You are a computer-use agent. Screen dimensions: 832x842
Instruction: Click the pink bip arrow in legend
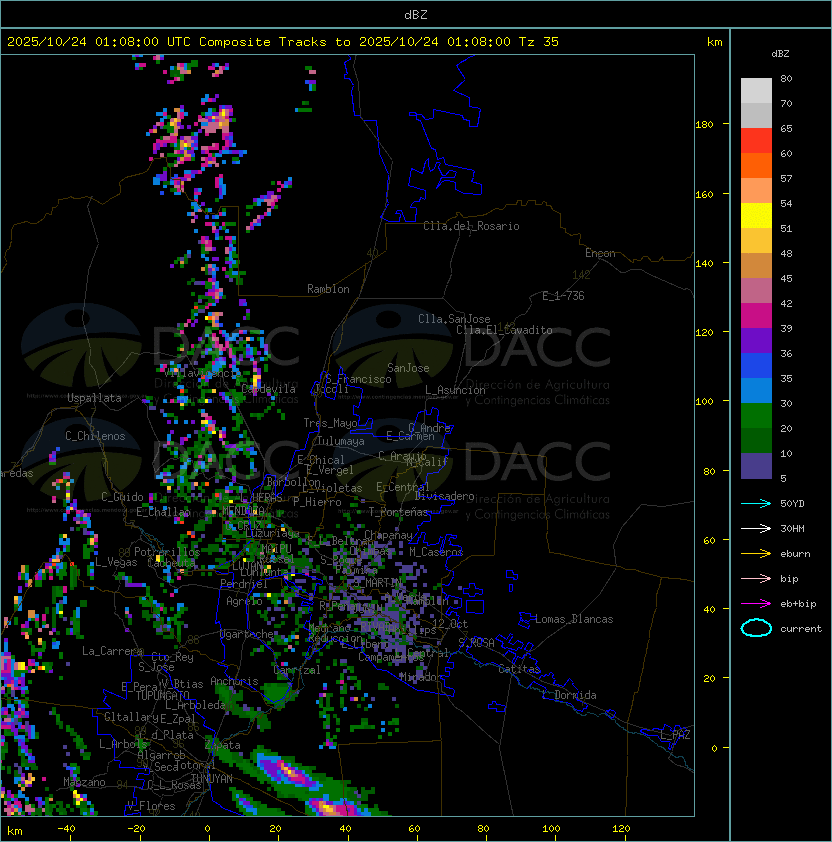756,578
